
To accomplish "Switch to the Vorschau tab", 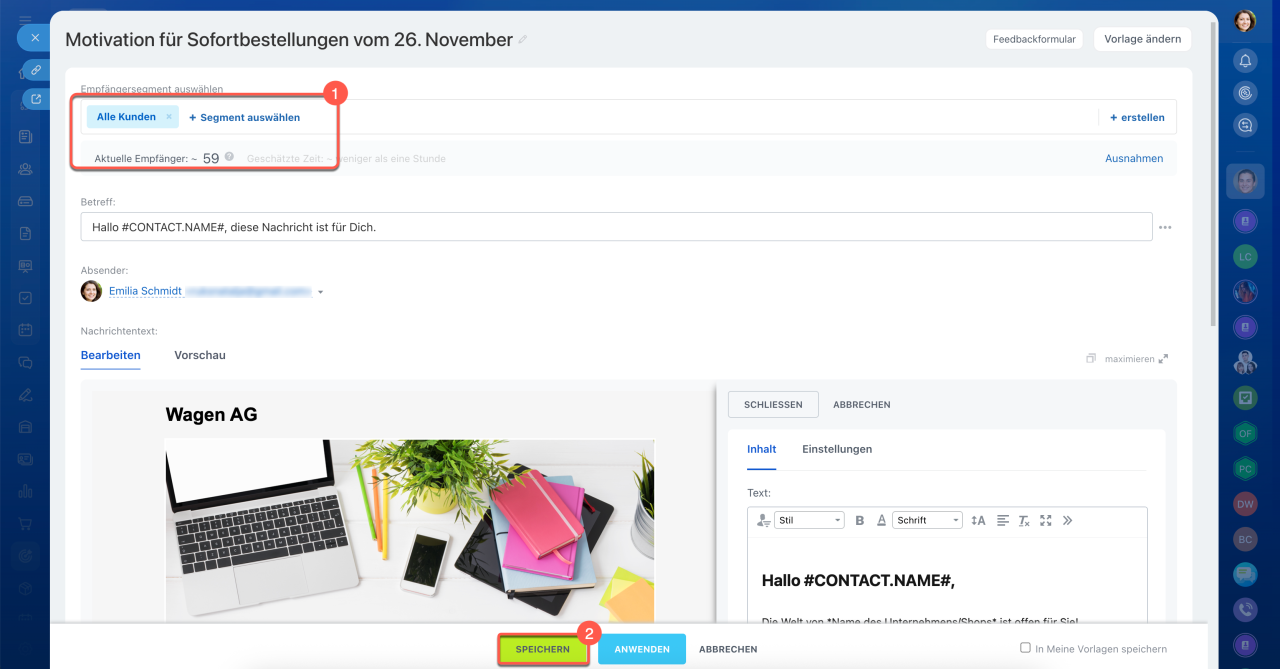I will pos(200,355).
